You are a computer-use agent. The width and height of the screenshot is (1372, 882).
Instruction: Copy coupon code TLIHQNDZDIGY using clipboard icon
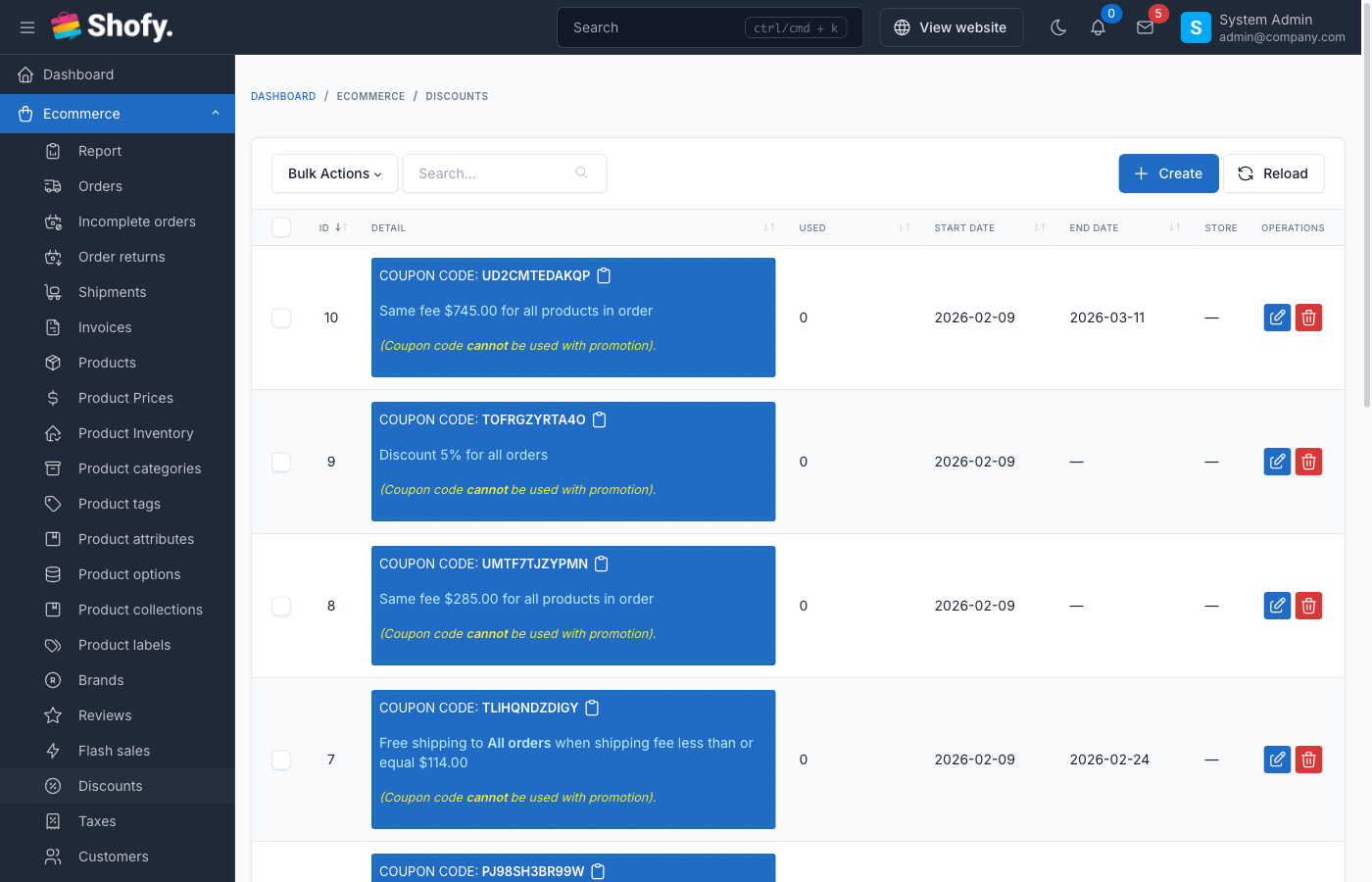coord(592,709)
